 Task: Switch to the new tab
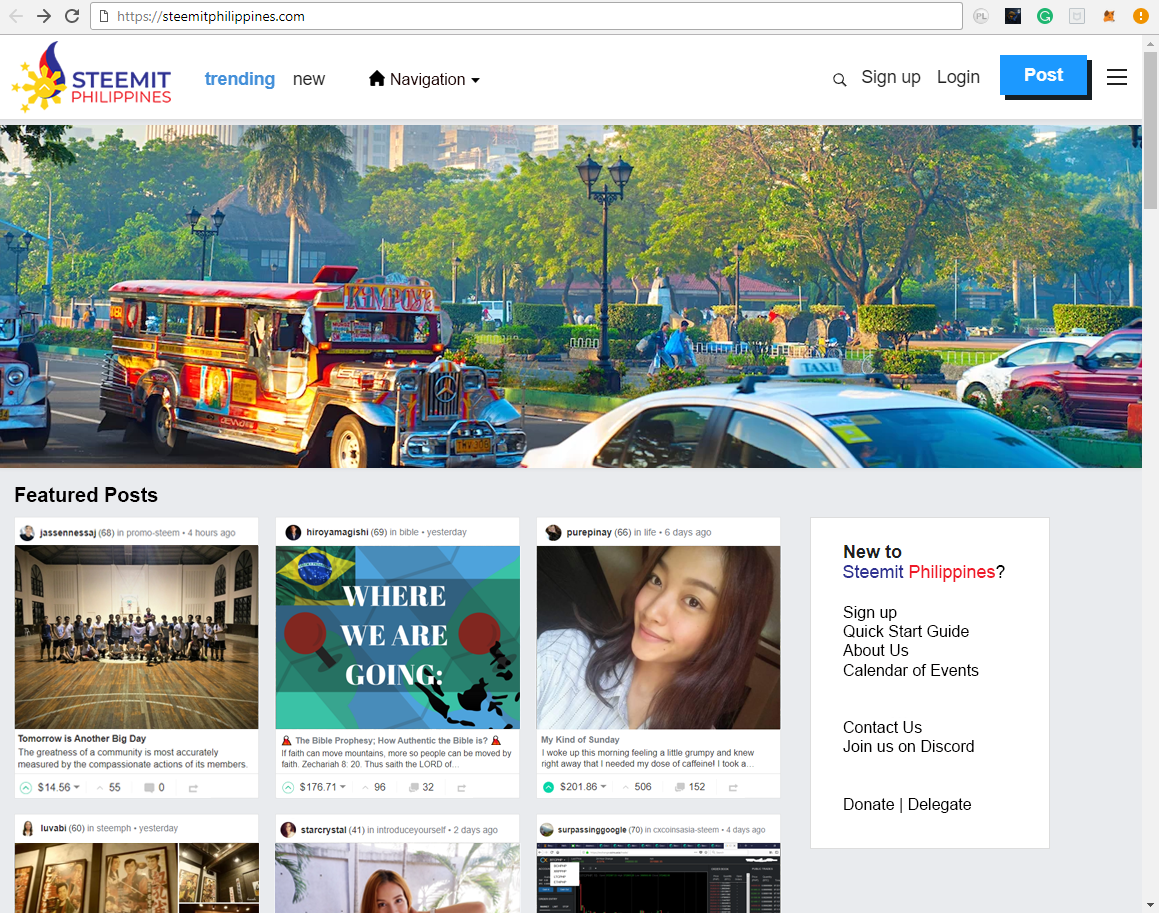308,79
